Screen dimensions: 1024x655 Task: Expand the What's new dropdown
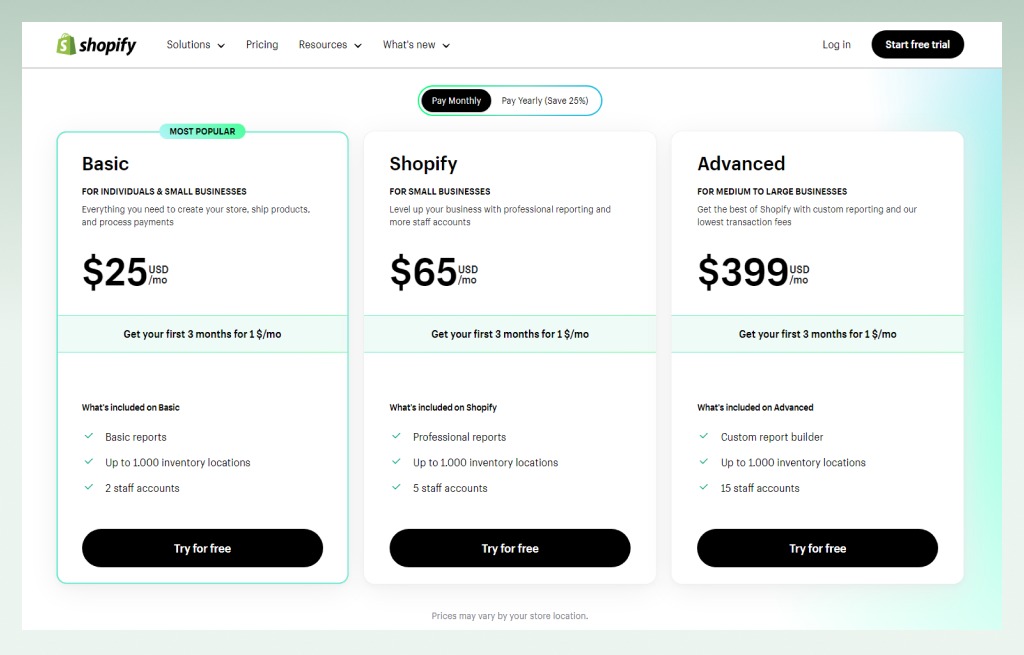pyautogui.click(x=416, y=44)
